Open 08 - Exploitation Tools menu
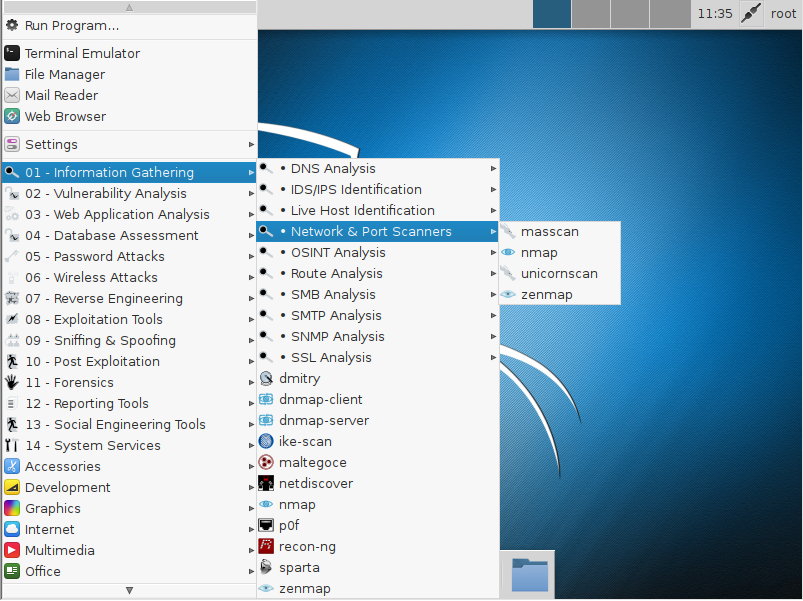This screenshot has height=601, width=803. [129, 319]
